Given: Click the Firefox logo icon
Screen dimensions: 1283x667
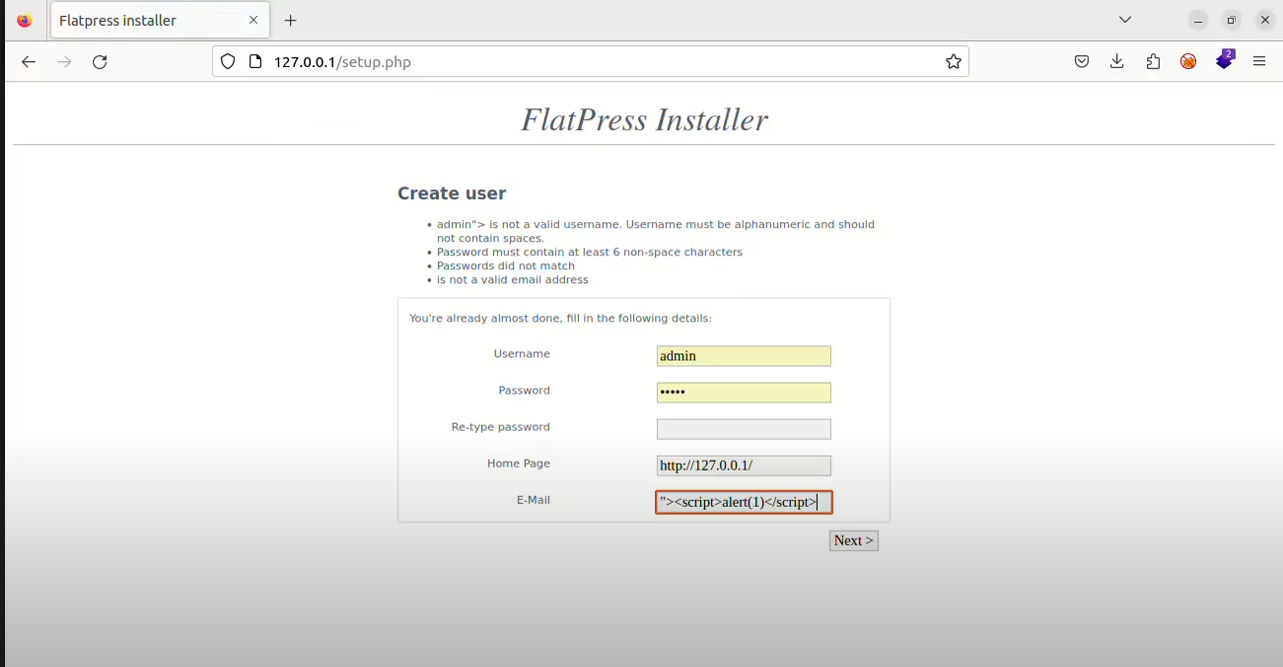Looking at the screenshot, I should 24,20.
